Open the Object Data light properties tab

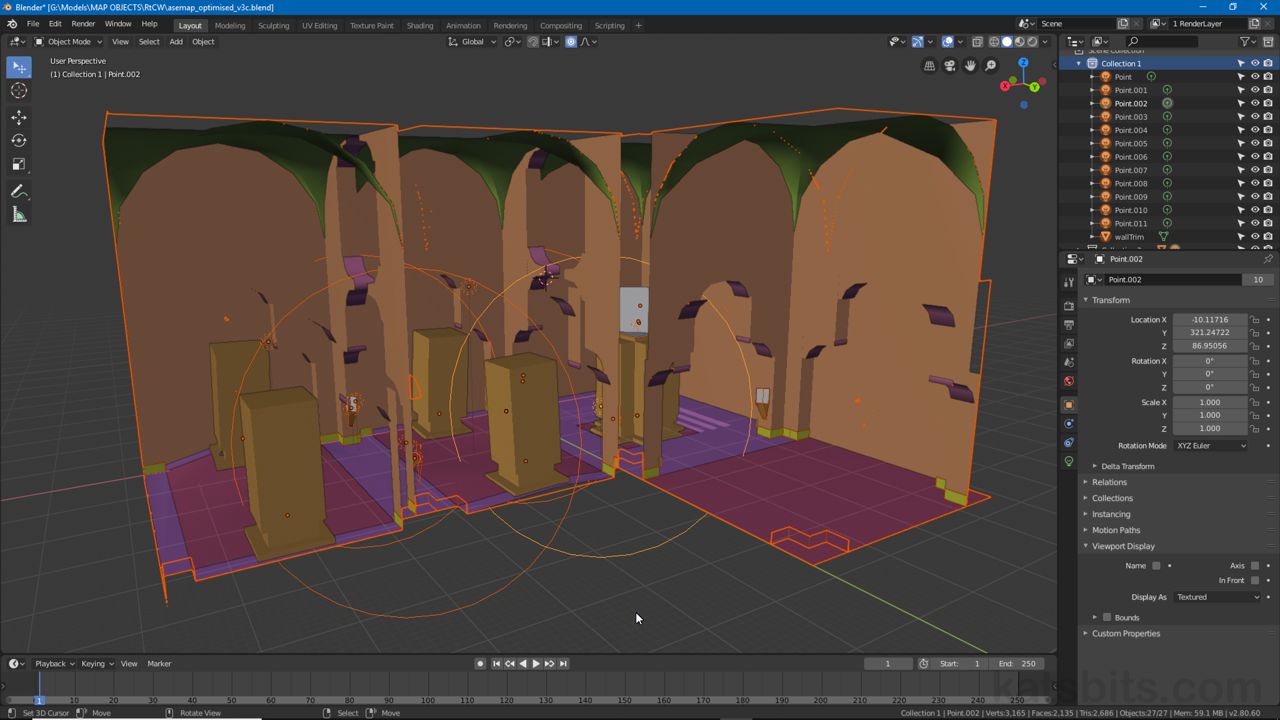coord(1069,462)
